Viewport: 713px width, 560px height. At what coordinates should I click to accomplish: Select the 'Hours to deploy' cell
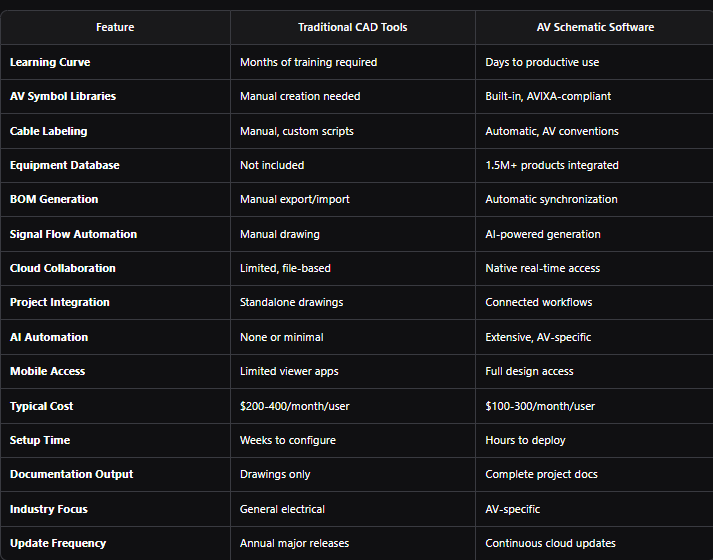[525, 440]
